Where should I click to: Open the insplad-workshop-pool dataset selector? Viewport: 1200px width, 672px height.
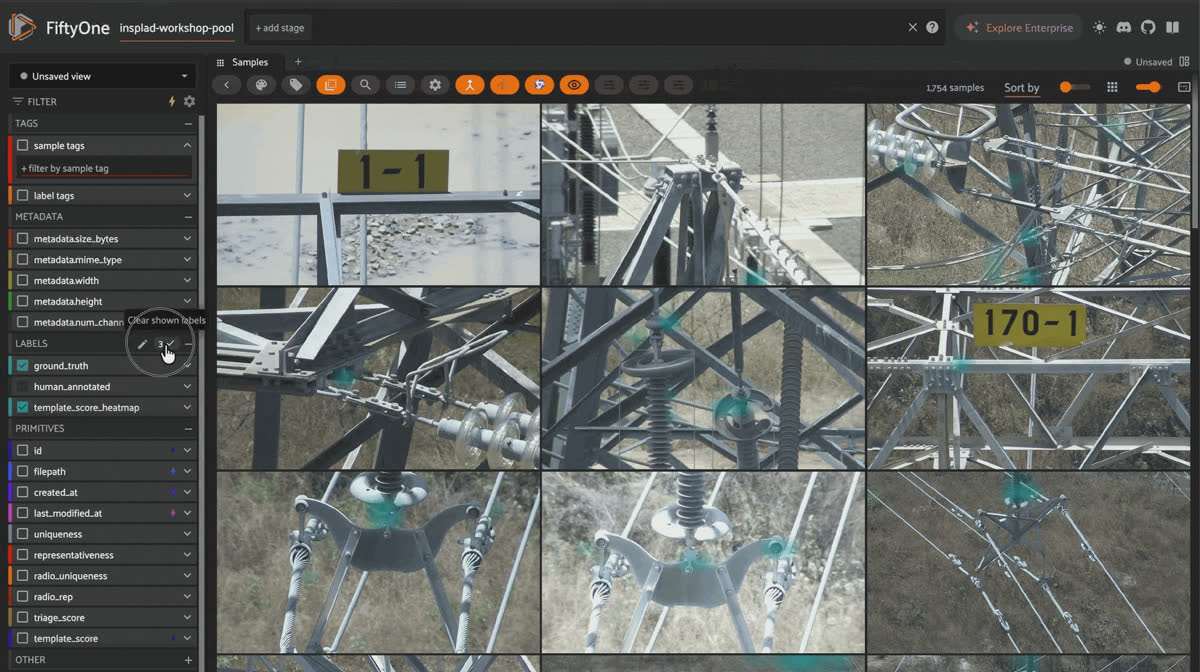(176, 28)
